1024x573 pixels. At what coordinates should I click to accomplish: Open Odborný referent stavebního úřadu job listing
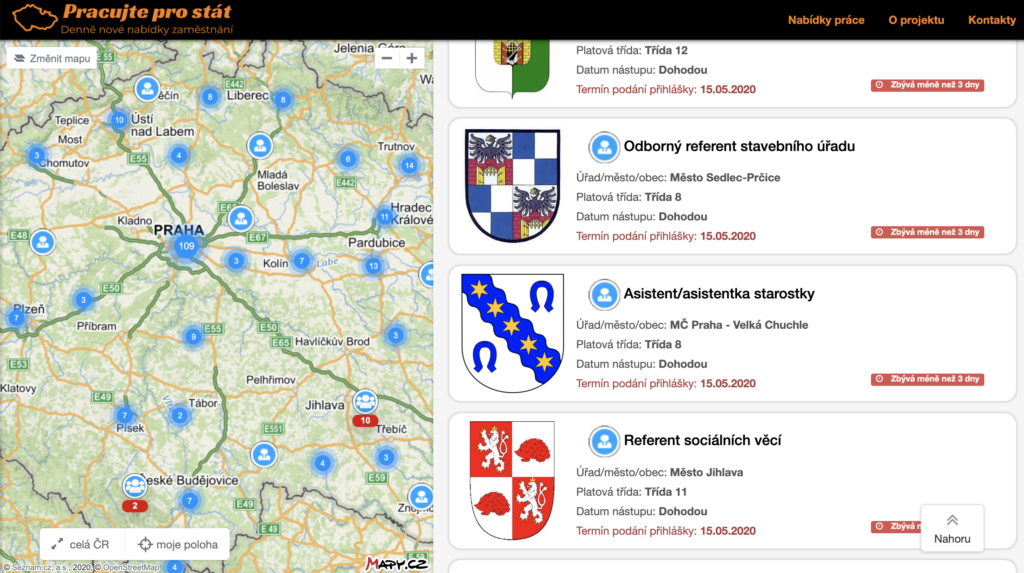pyautogui.click(x=739, y=147)
